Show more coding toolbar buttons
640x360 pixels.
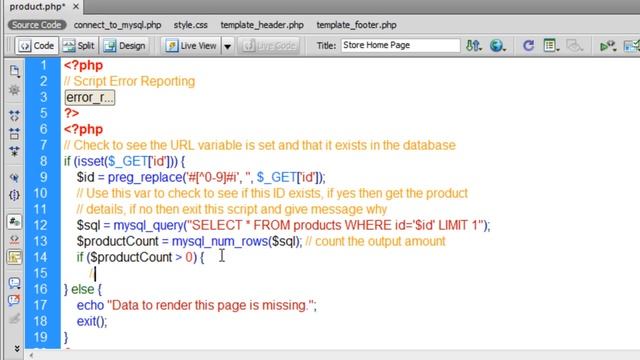point(17,349)
